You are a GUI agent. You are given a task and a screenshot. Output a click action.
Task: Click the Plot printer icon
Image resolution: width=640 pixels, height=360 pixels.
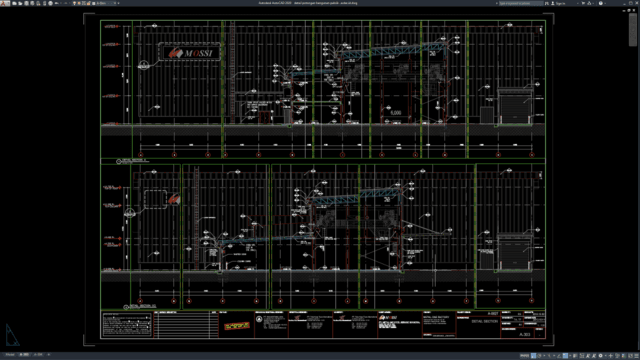51,3
